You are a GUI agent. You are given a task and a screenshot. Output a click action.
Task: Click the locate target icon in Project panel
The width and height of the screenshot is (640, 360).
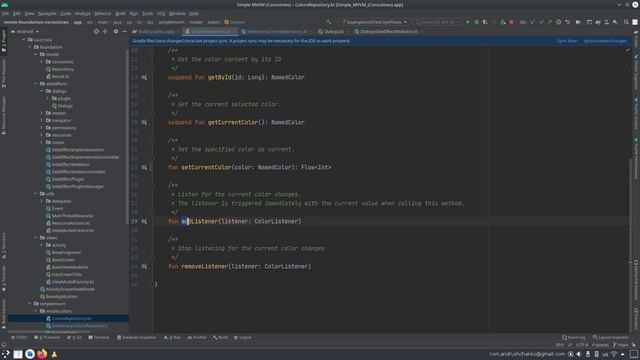point(96,31)
